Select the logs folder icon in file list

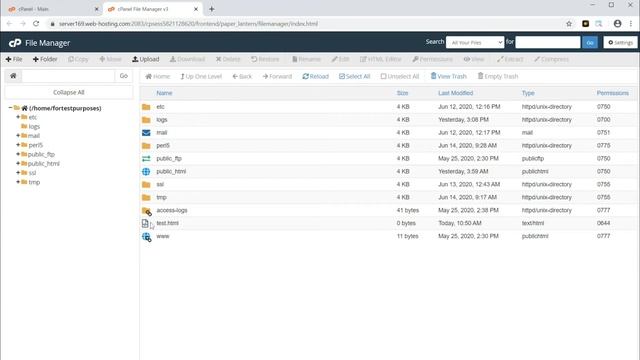pos(146,120)
